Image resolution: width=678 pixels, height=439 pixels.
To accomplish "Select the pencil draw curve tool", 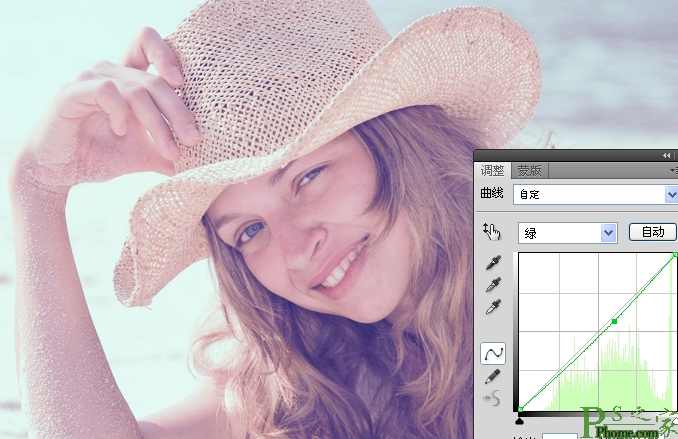I will coord(493,376).
